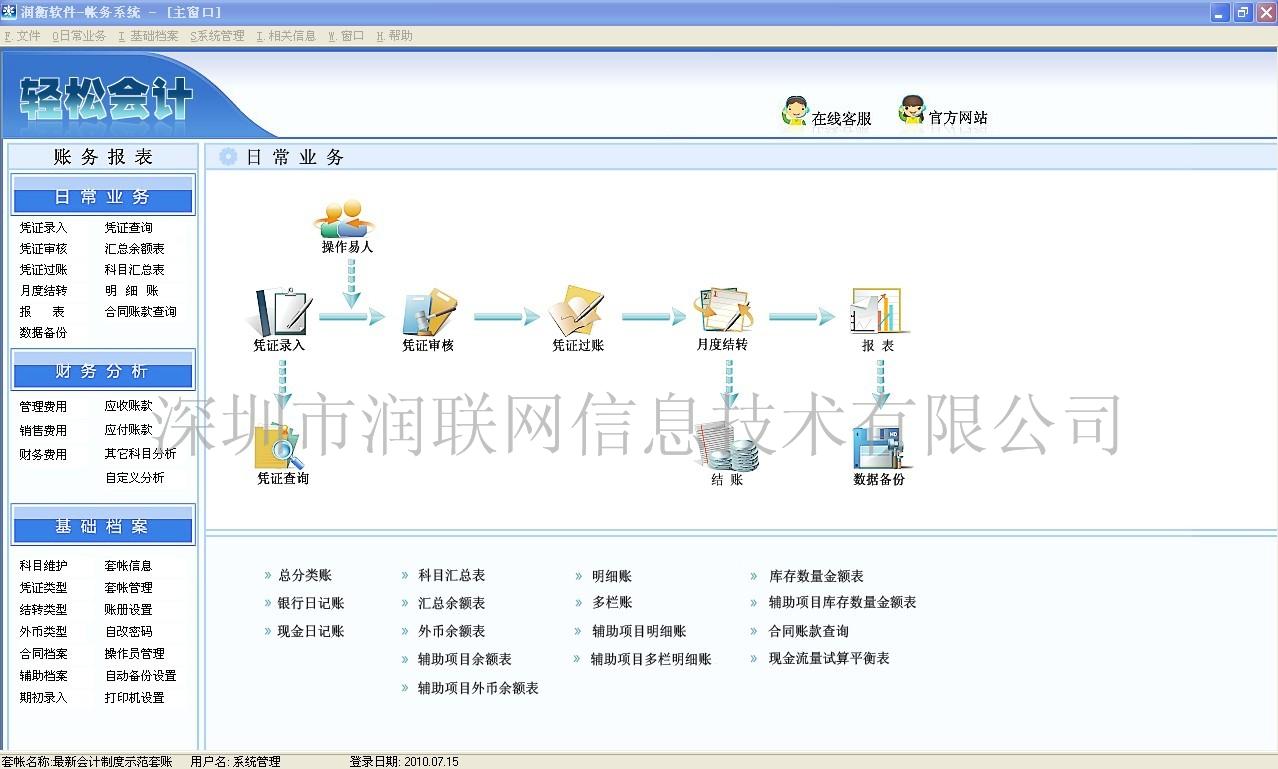Open 打印机设置
The width and height of the screenshot is (1278, 769).
click(x=135, y=698)
